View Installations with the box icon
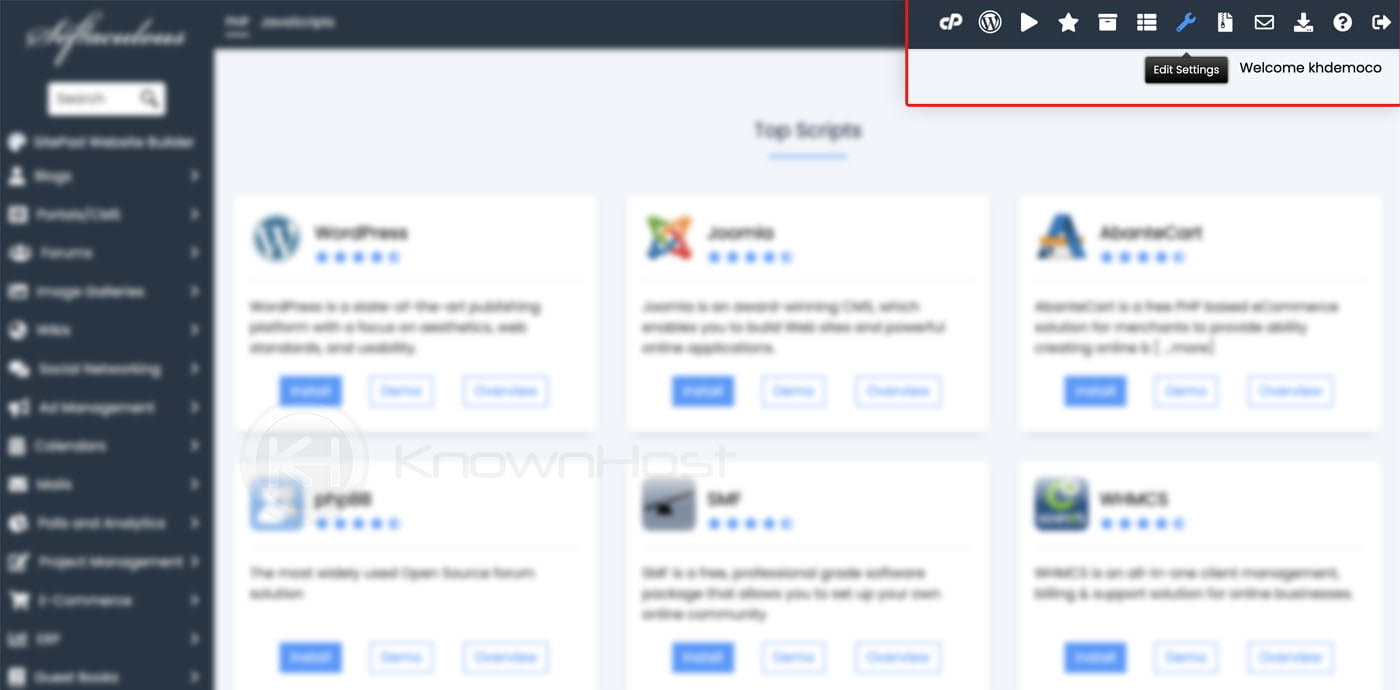This screenshot has width=1400, height=690. click(x=1107, y=21)
